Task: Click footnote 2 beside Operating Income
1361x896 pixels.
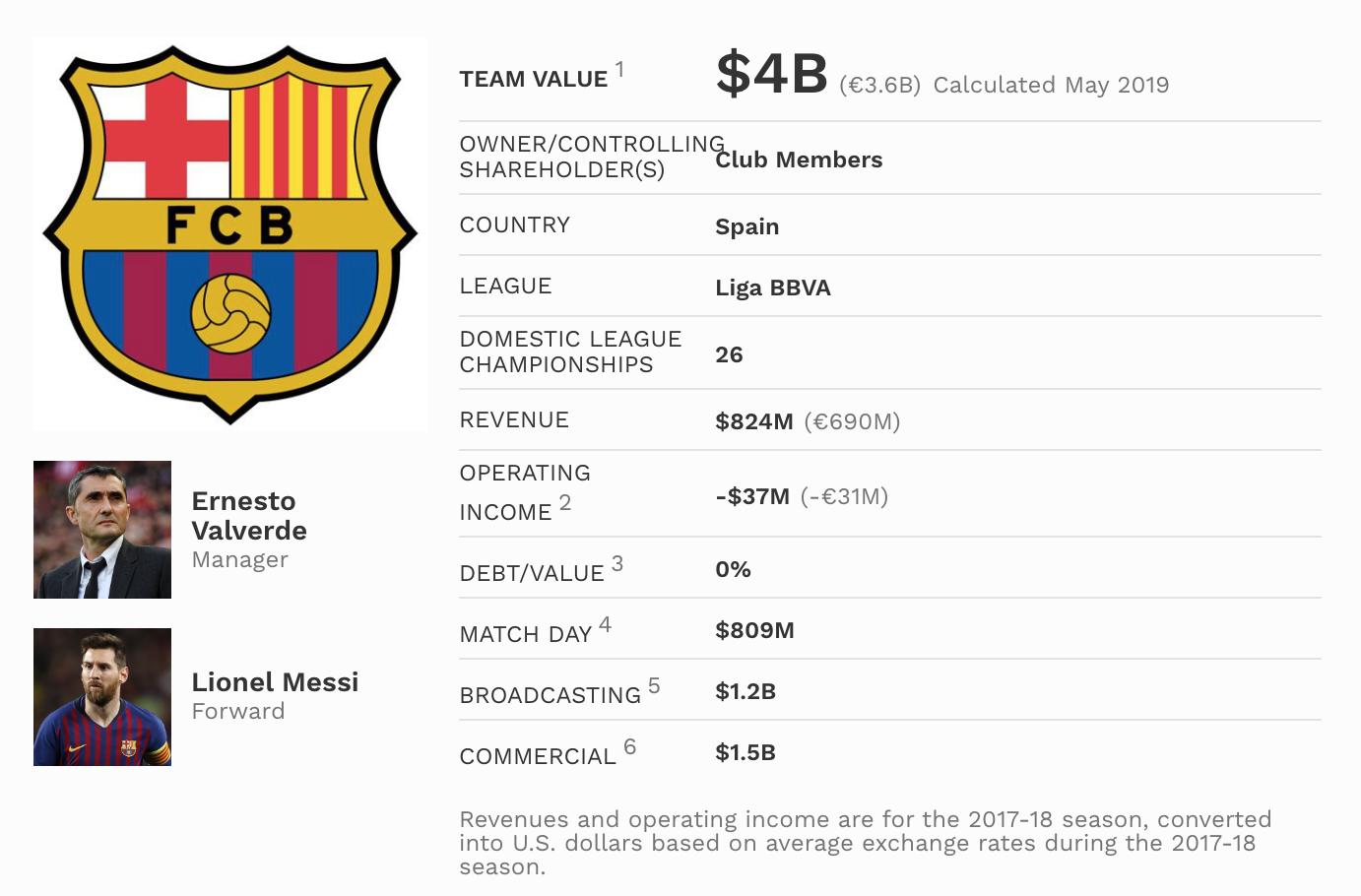Action: coord(565,503)
